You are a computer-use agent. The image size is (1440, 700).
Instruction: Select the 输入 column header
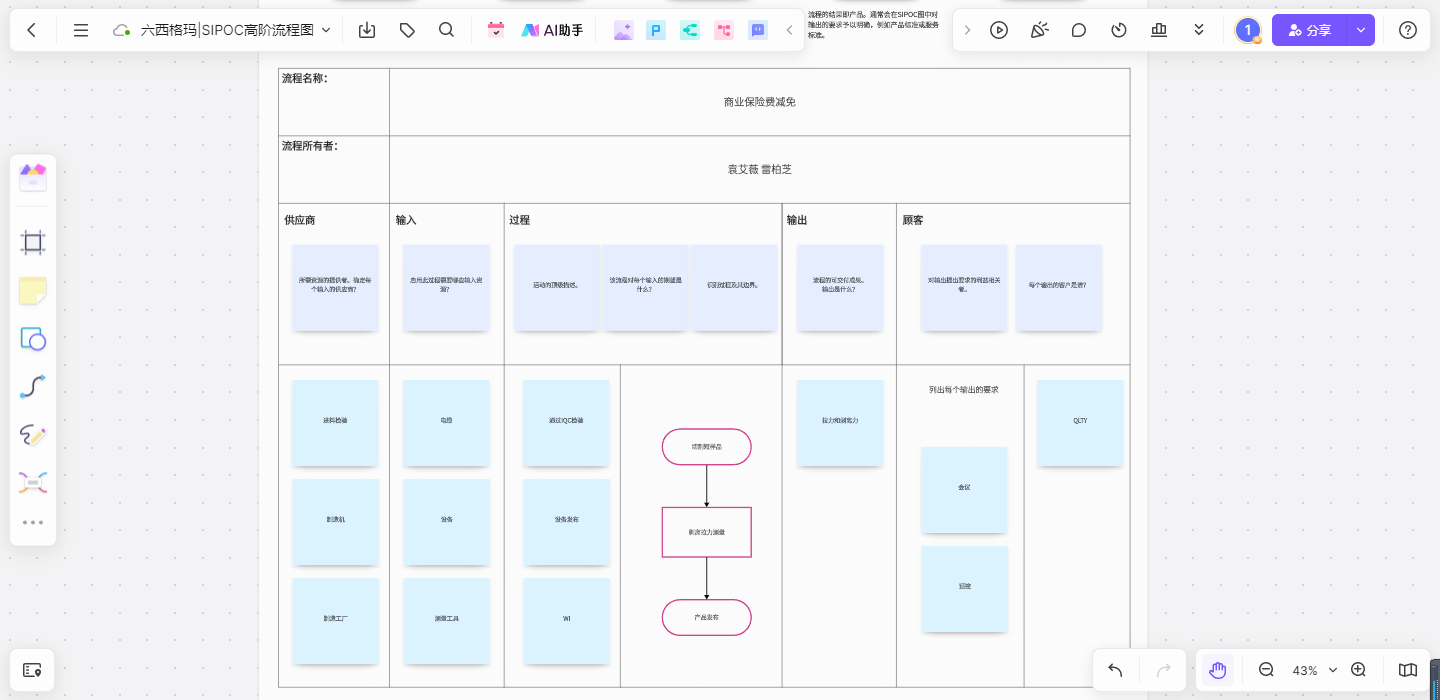406,220
